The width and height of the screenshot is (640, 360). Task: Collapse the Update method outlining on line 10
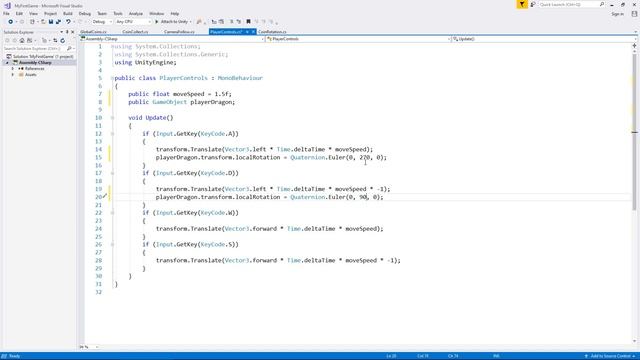click(x=112, y=118)
